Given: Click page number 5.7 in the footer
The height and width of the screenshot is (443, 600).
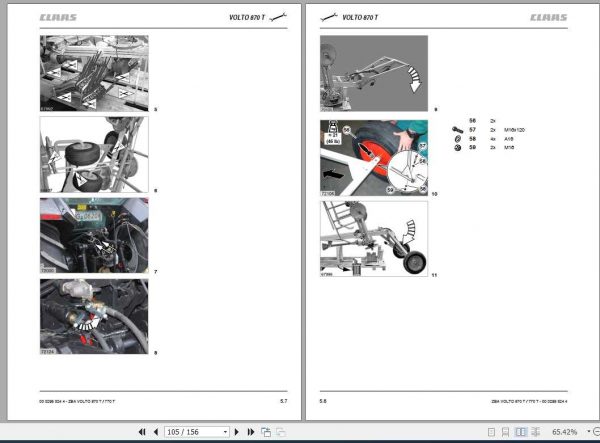Looking at the screenshot, I should [x=284, y=401].
